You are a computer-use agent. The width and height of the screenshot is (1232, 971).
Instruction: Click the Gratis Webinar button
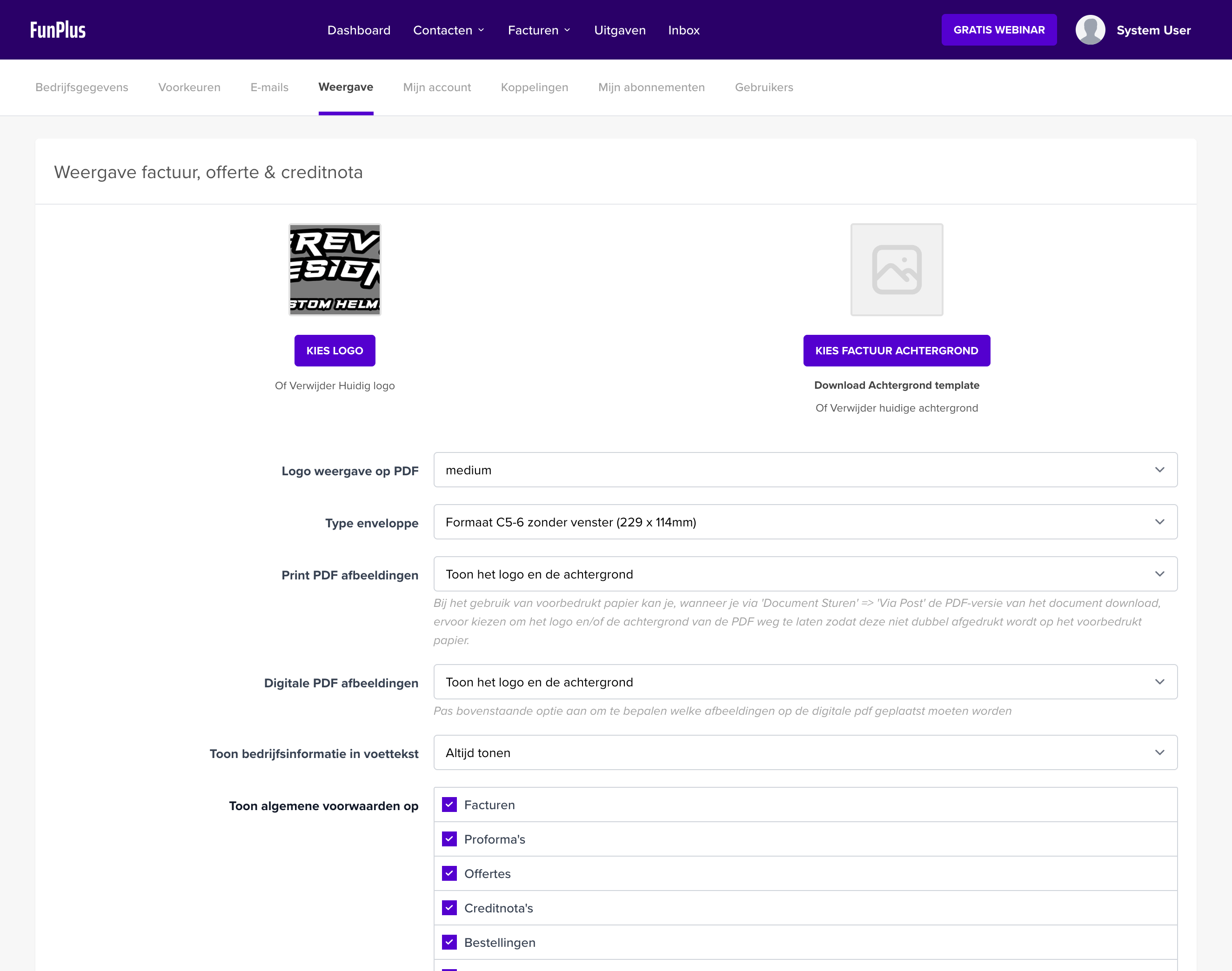999,30
